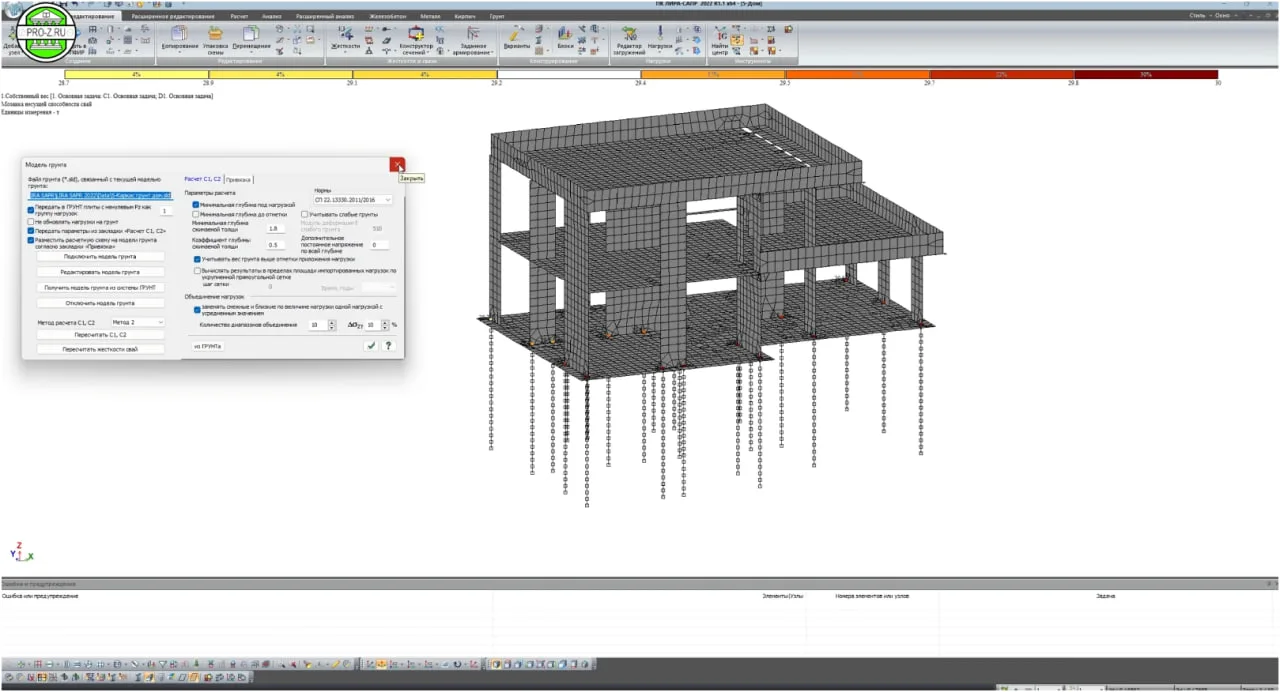Expand the Нормы СП 22.13330 dropdown

click(x=353, y=200)
